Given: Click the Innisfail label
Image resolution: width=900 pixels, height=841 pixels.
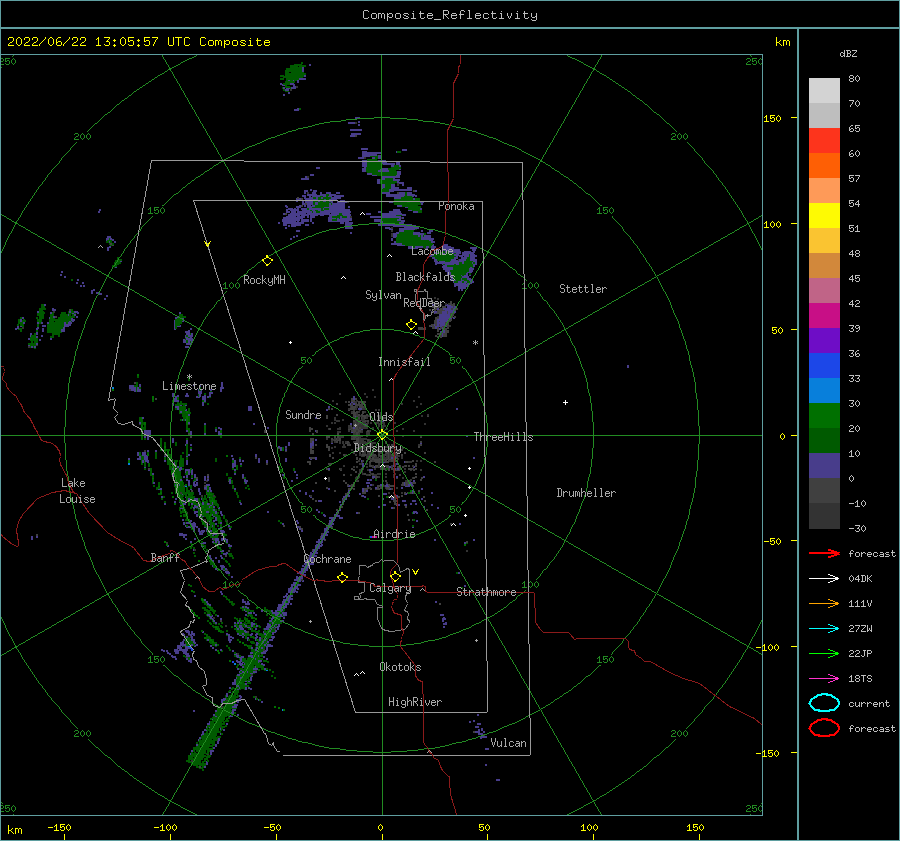Looking at the screenshot, I should point(404,362).
